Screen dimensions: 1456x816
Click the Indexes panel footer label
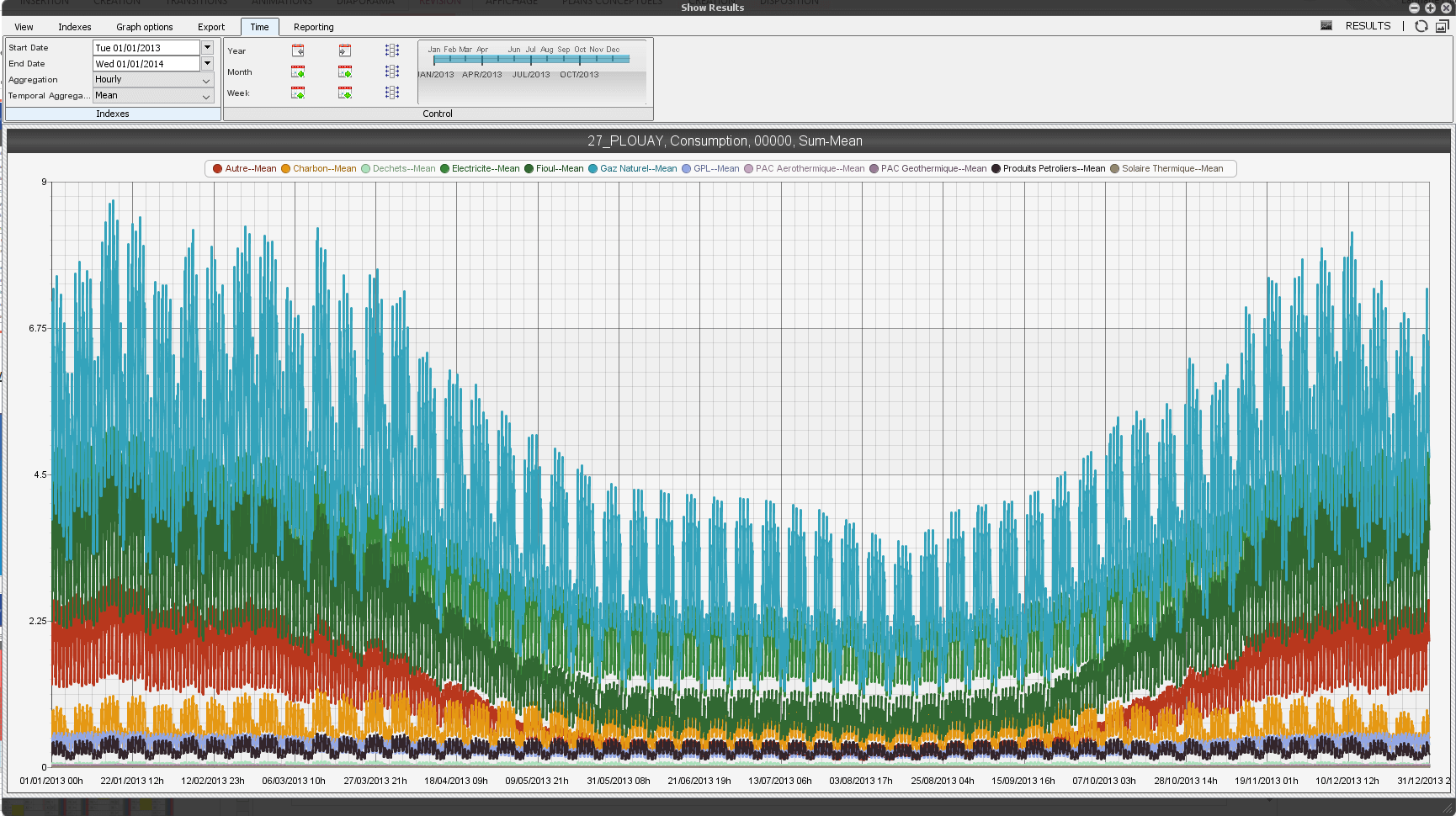[113, 114]
